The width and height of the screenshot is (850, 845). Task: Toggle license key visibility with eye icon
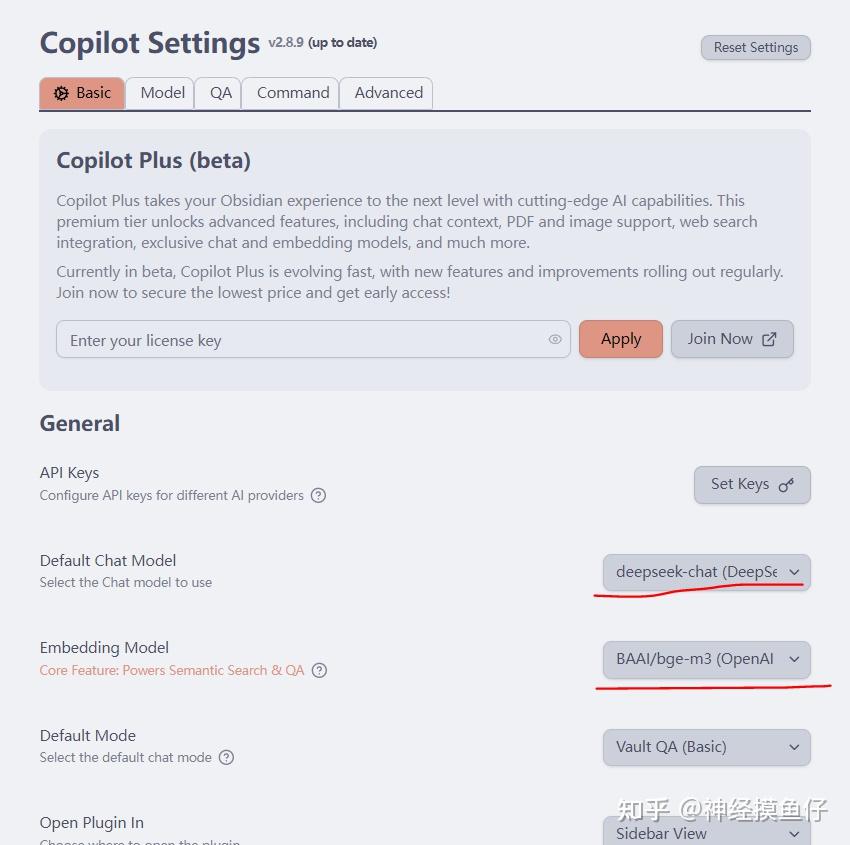coord(554,339)
